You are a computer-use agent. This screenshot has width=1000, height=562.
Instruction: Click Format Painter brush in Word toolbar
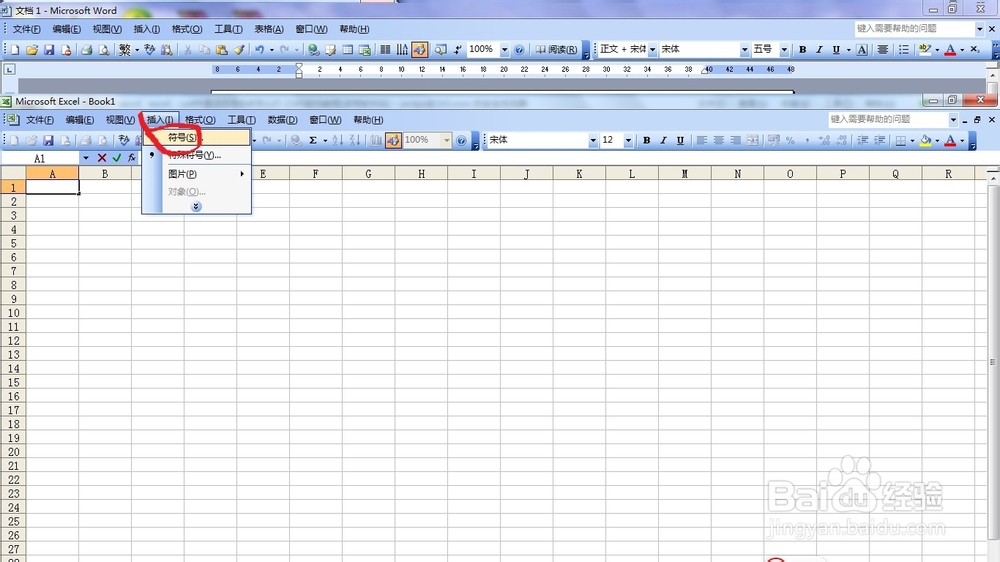click(239, 49)
